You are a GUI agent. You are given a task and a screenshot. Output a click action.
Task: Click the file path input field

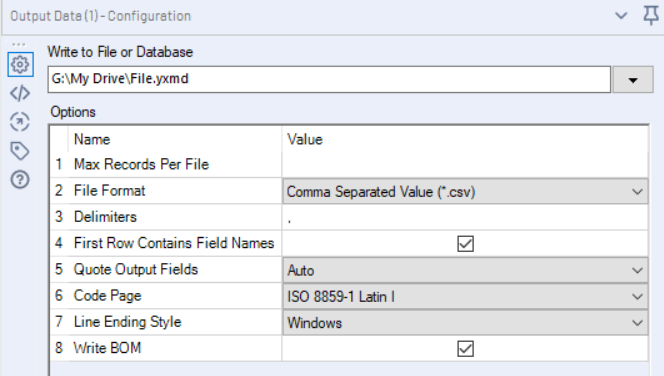(x=329, y=79)
